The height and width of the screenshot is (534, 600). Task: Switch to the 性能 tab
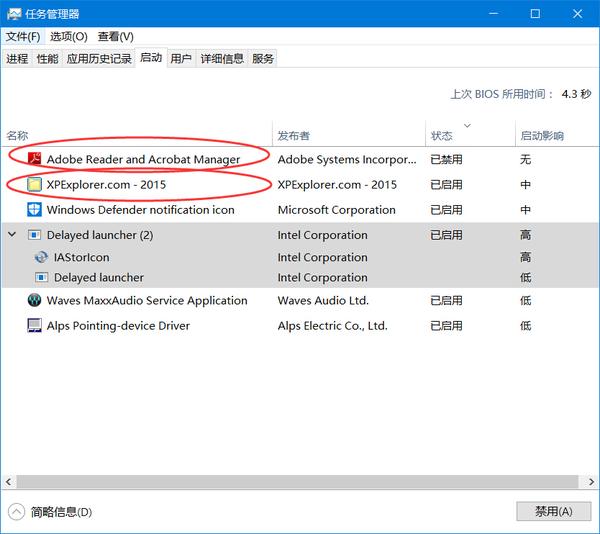[47, 59]
